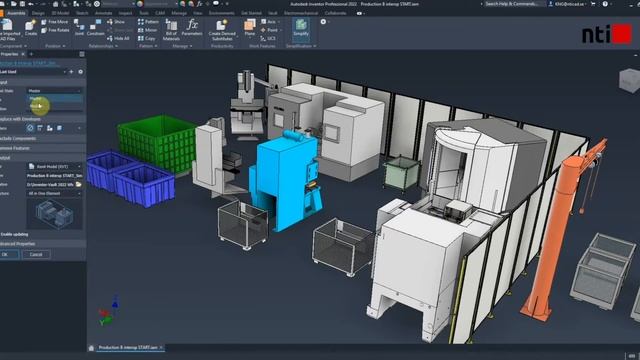Switch to the Assemble ribbon tab
Viewport: 640px width, 360px height.
16,13
